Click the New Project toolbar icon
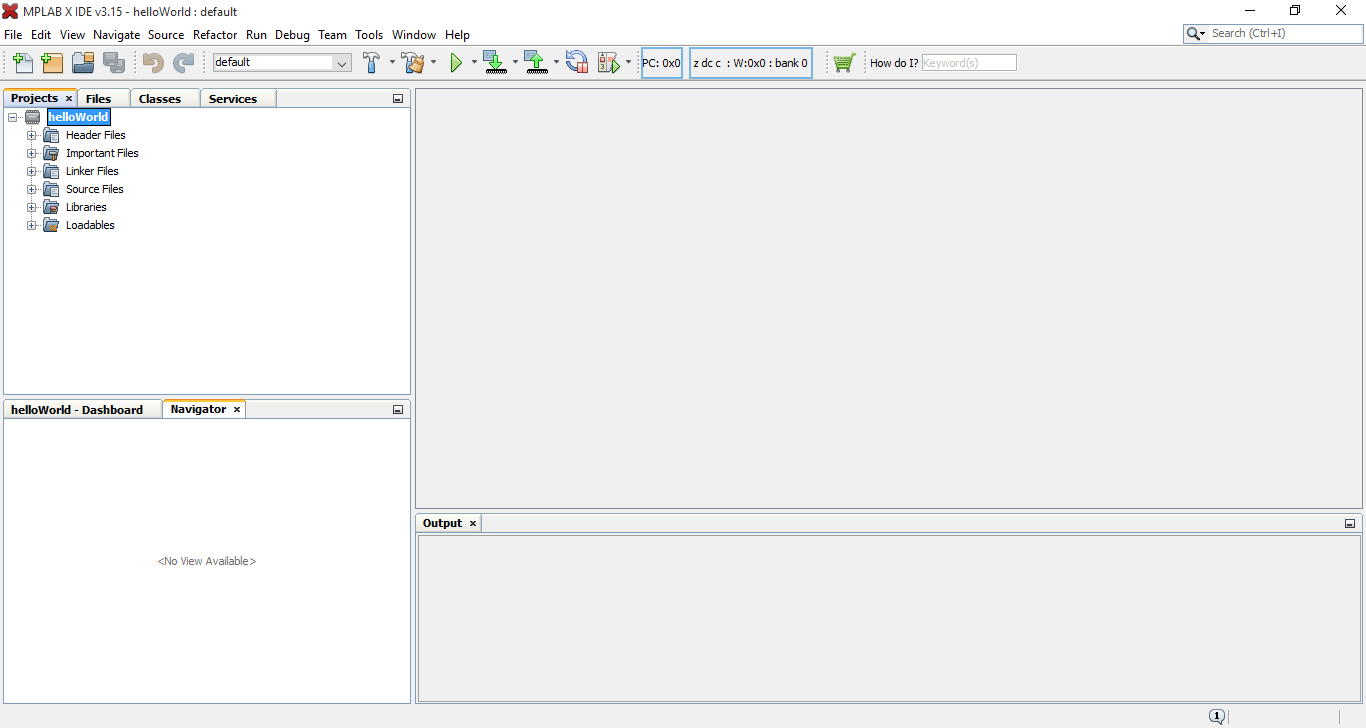Screen dimensions: 1366x728 click(52, 62)
